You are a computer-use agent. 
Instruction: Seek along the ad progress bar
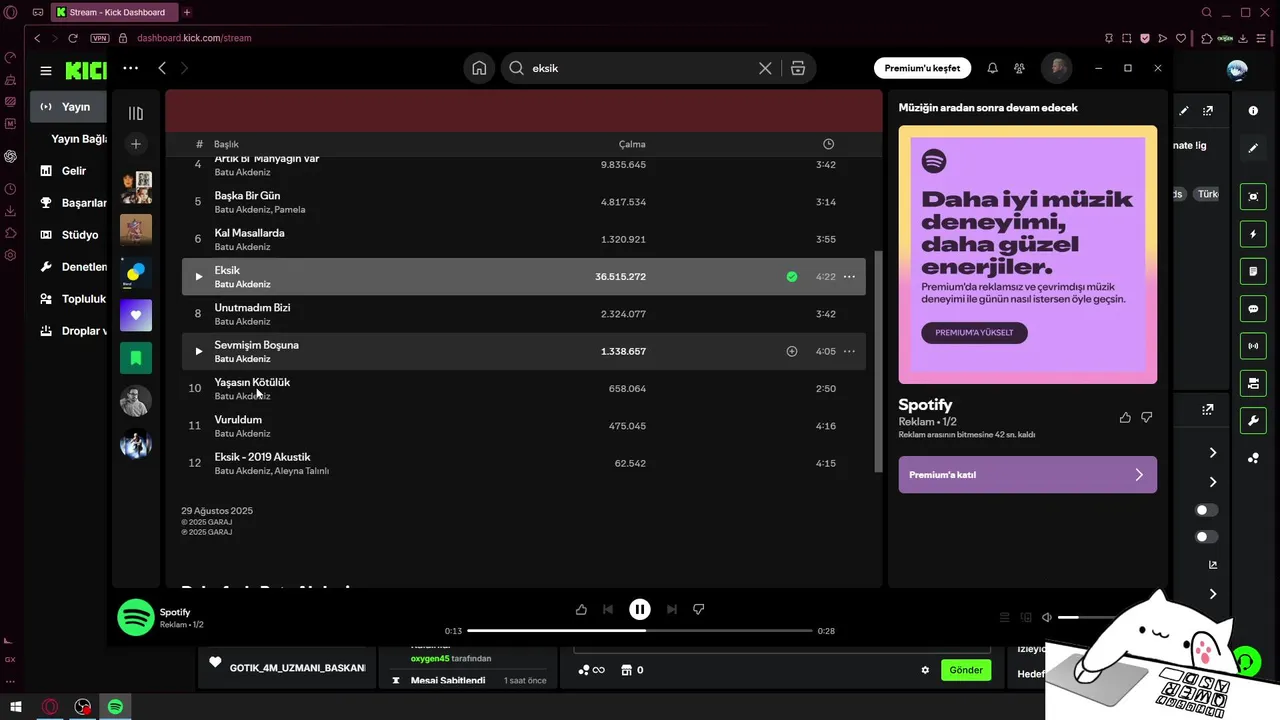[640, 631]
